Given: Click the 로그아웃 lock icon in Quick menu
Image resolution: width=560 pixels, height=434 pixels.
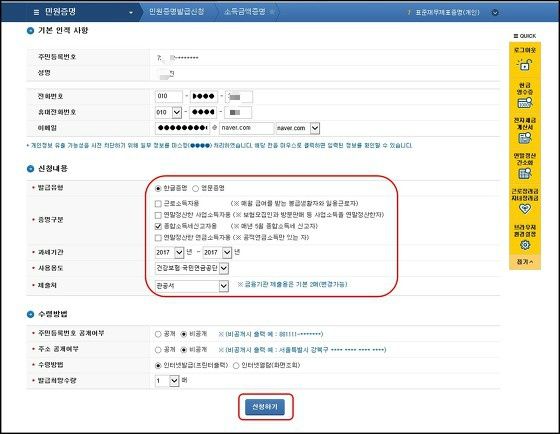Looking at the screenshot, I should (x=525, y=65).
